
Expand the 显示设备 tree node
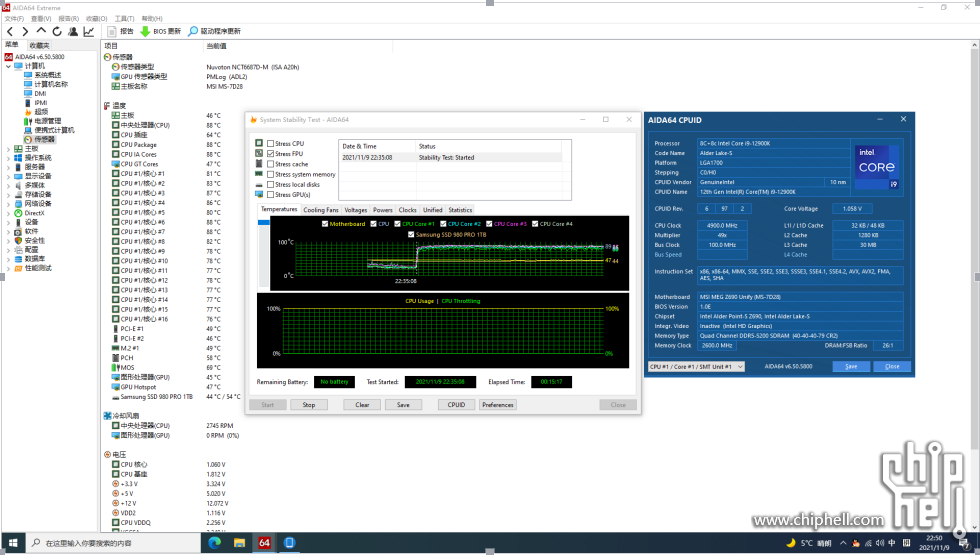[8, 176]
